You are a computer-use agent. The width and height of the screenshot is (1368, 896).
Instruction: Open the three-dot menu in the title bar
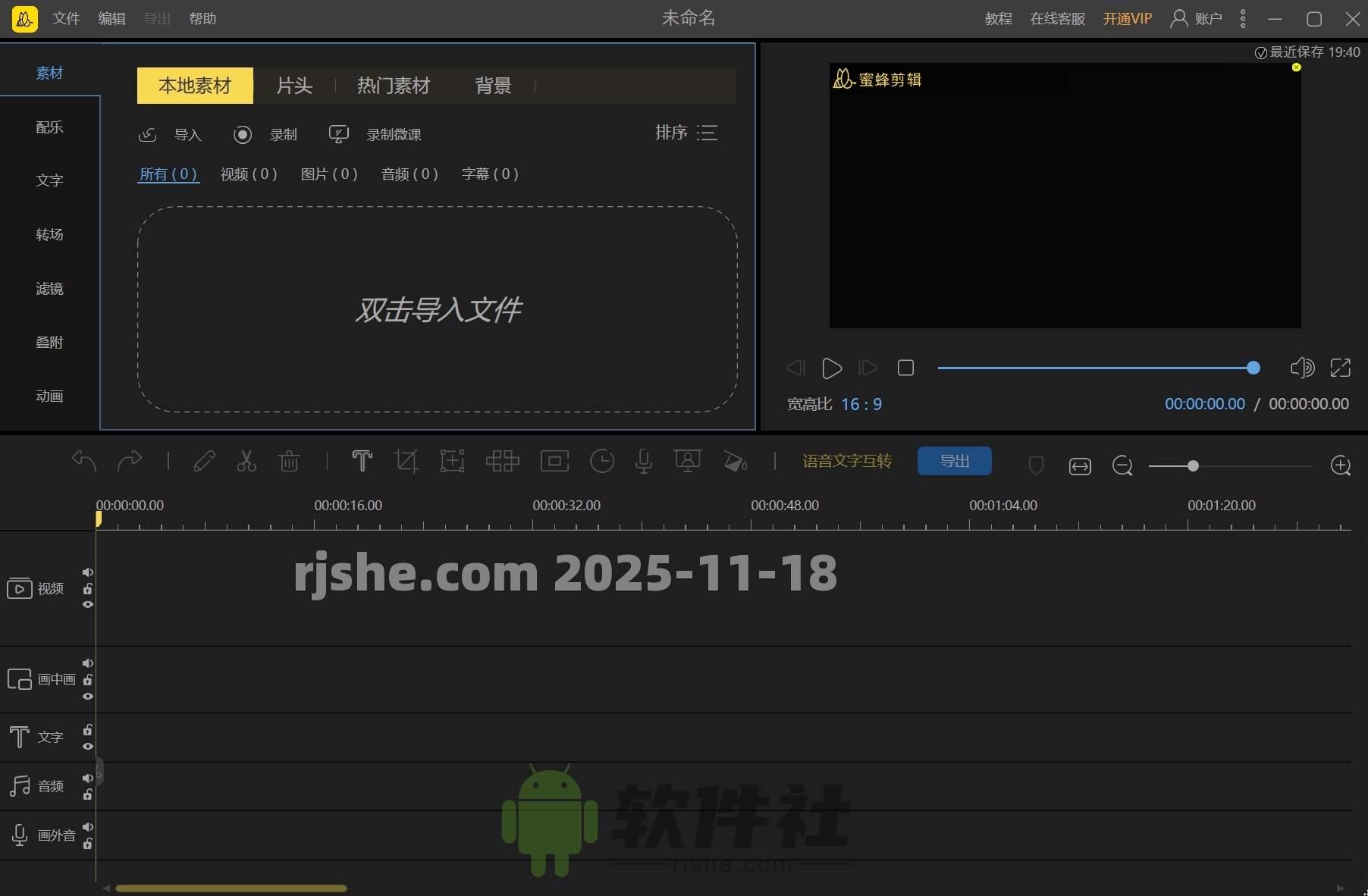(1243, 18)
